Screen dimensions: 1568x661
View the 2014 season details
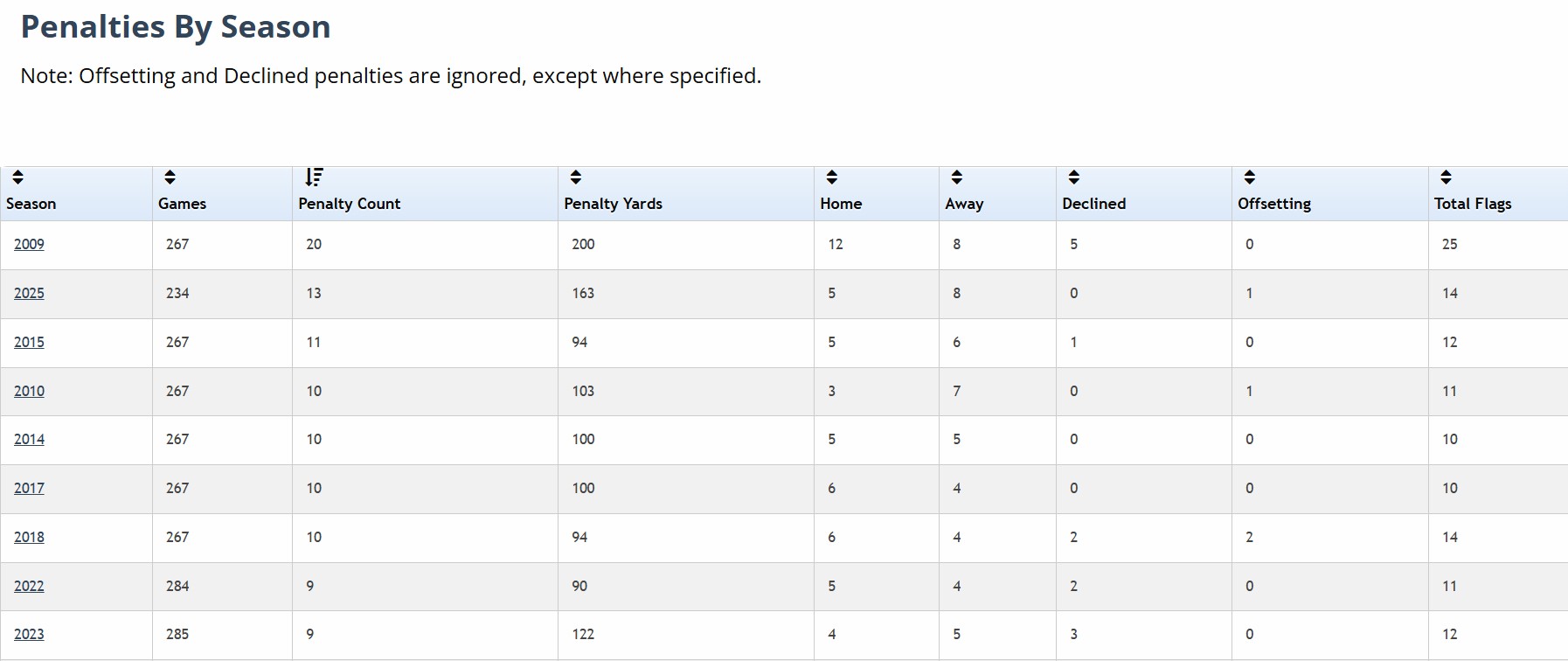tap(29, 440)
